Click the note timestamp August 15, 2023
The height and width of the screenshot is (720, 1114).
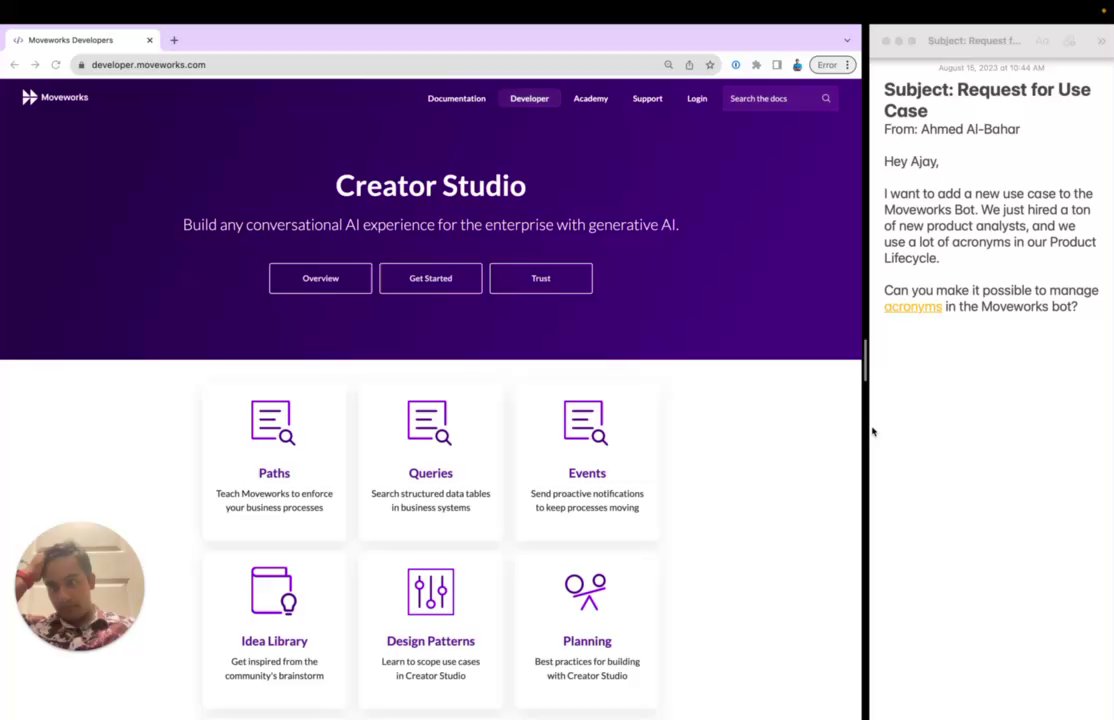pyautogui.click(x=991, y=68)
